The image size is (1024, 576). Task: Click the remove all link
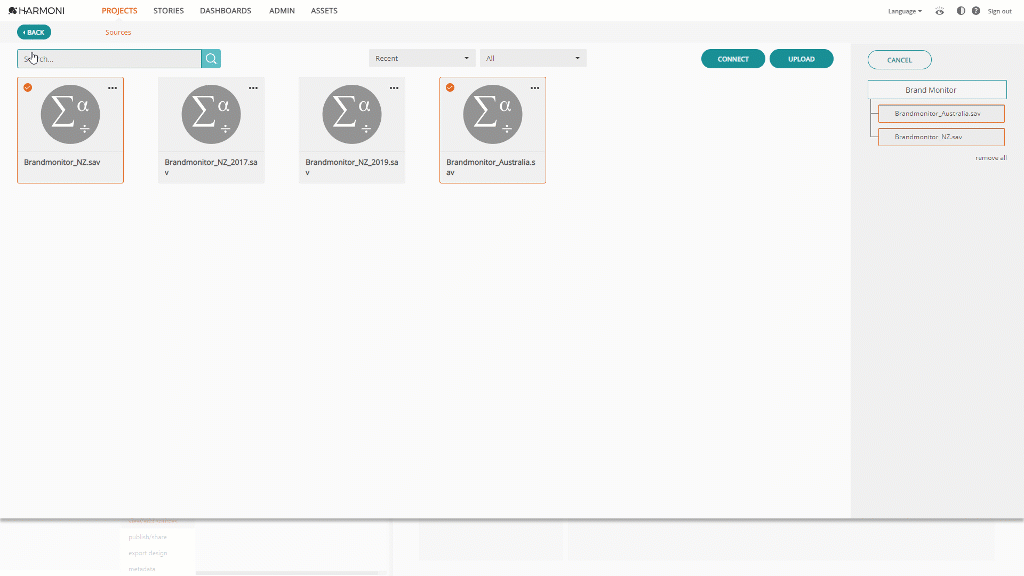click(x=991, y=157)
